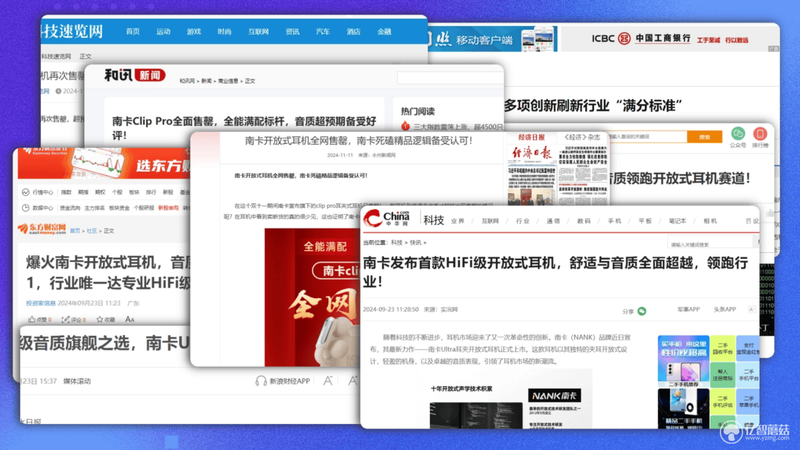Click the keyword search box beside 搜索
Screen dimensions: 800x450
click(x=647, y=137)
